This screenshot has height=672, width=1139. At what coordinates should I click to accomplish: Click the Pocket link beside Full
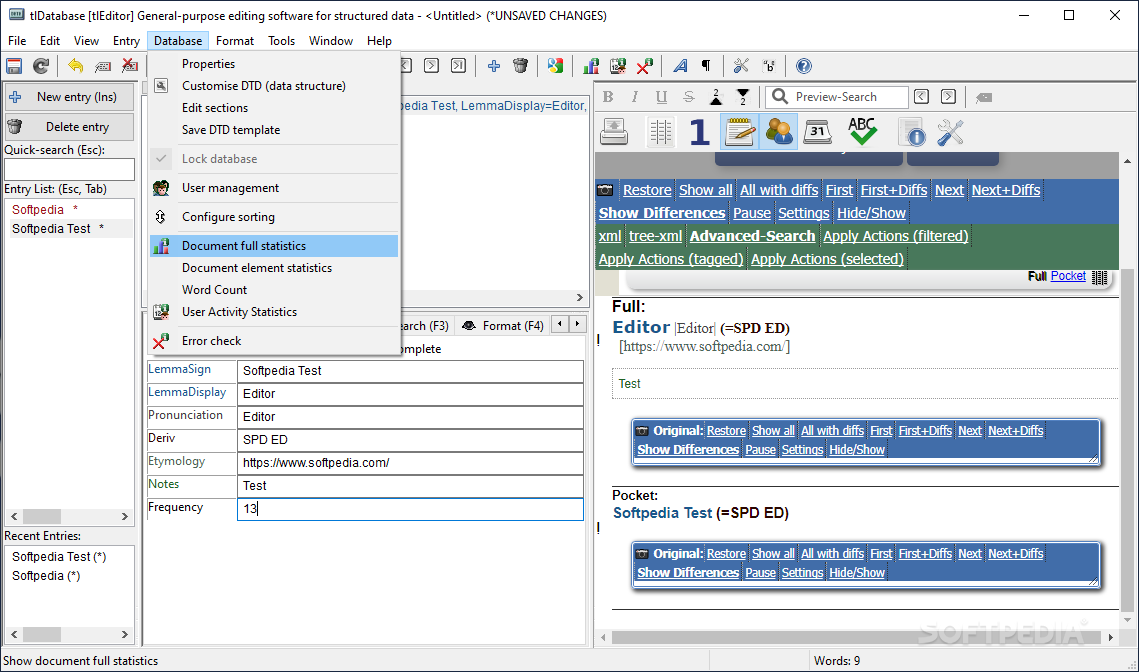[1068, 276]
